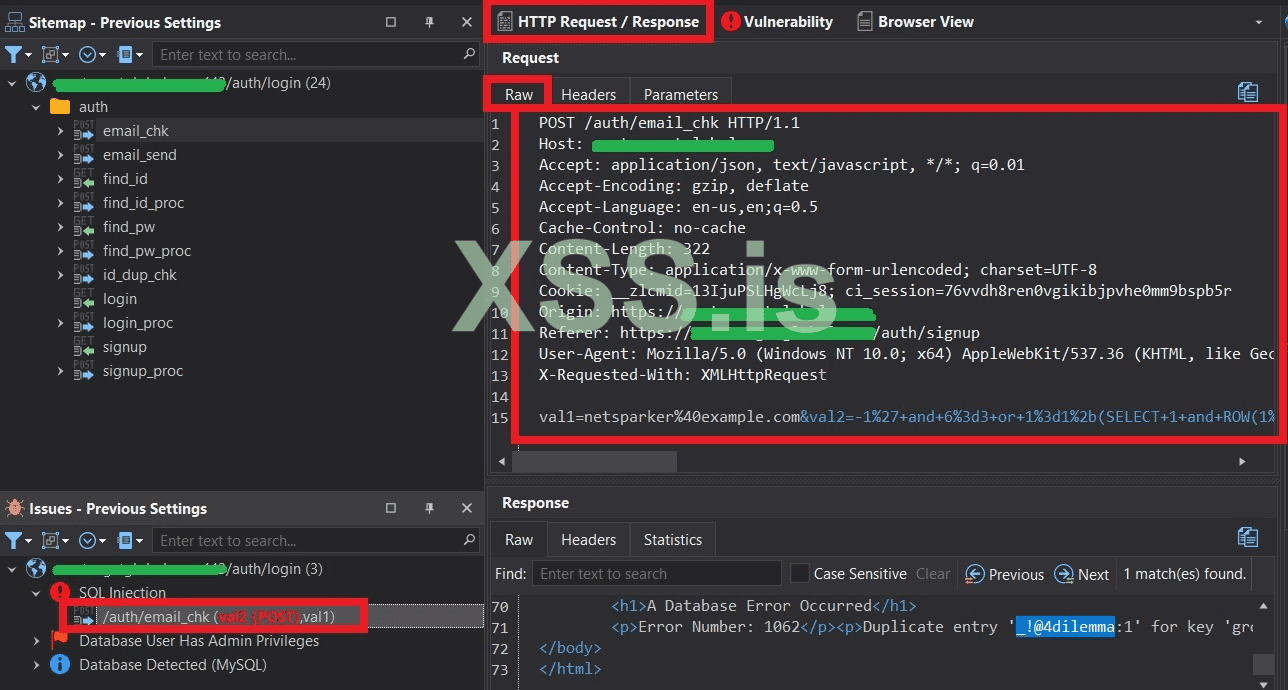The image size is (1288, 690).
Task: Open the Sitemap view-options dropdown
Action: click(x=130, y=55)
